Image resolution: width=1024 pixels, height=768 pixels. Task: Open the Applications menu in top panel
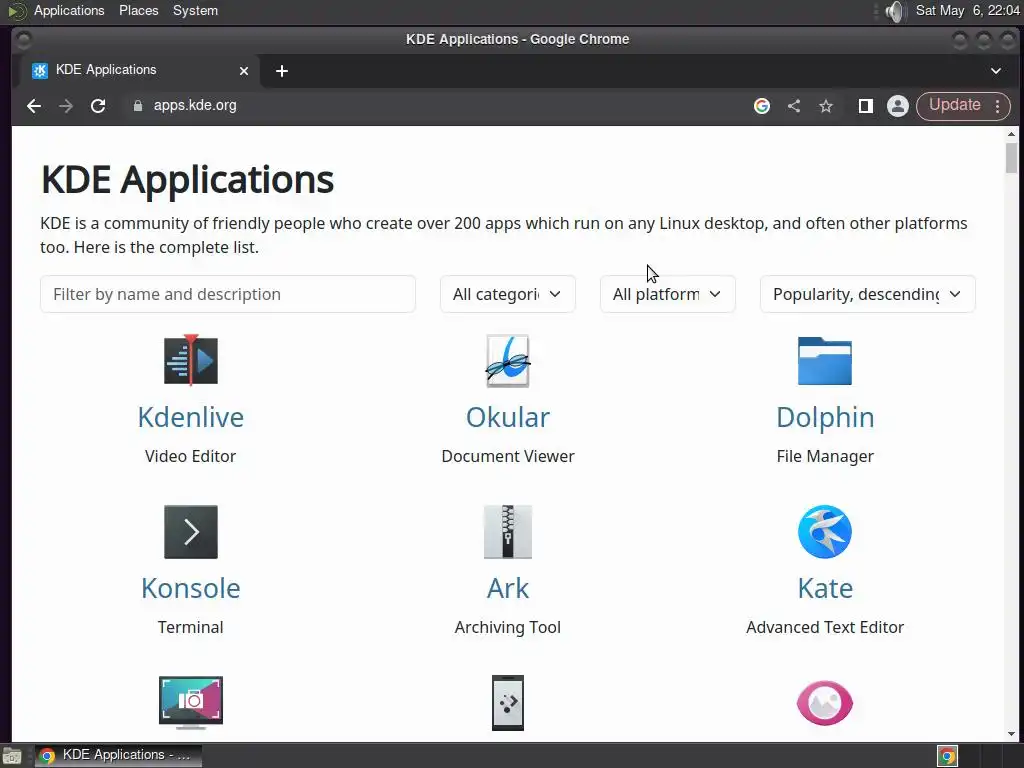point(69,10)
